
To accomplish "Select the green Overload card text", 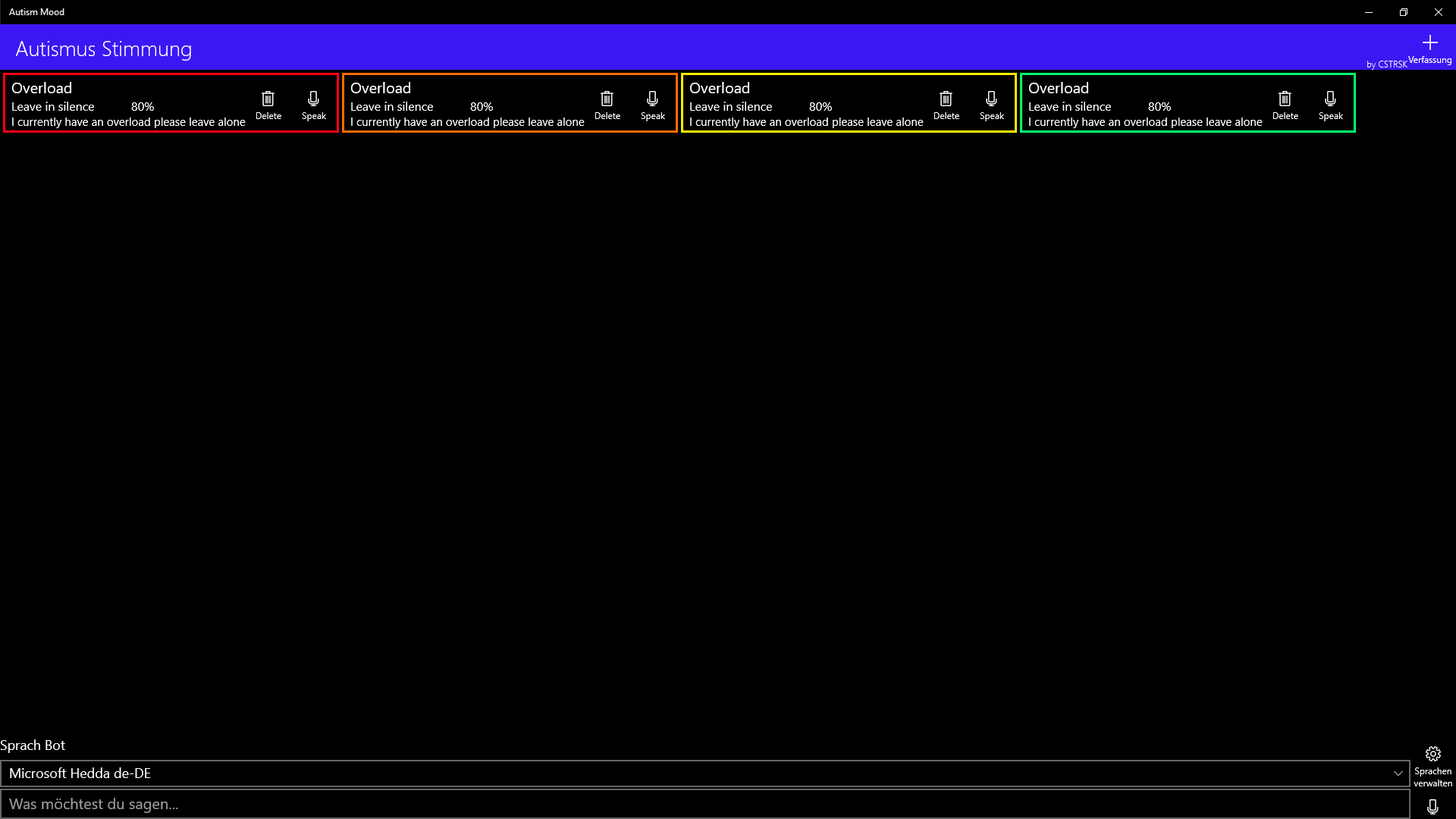I will point(1144,122).
